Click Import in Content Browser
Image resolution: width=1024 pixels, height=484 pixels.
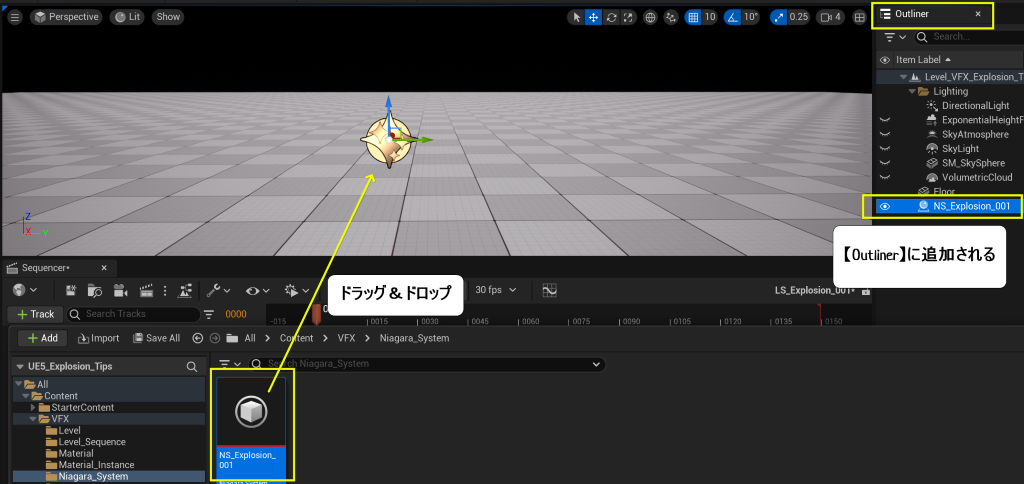(99, 338)
